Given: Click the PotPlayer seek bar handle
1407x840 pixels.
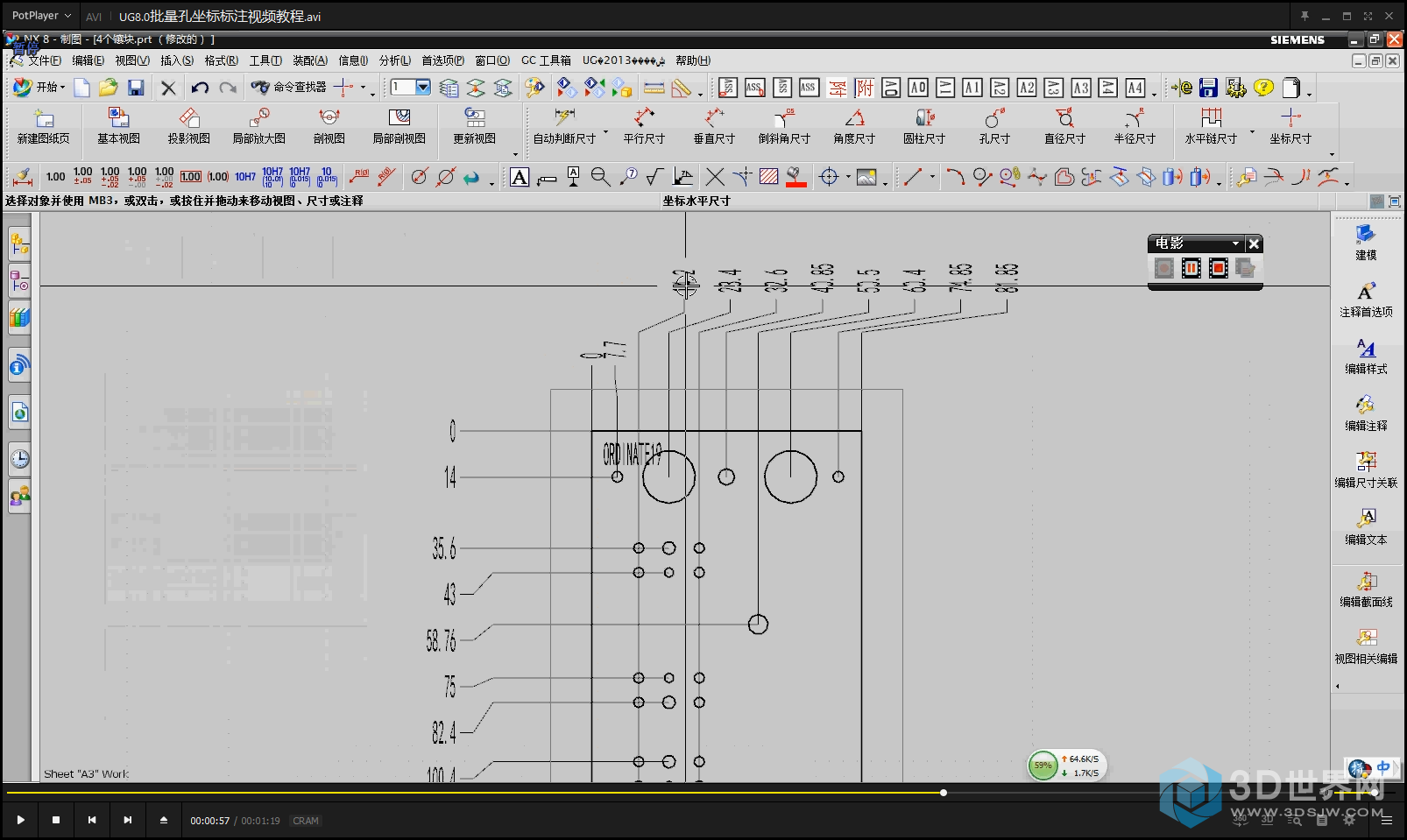Looking at the screenshot, I should coord(944,793).
